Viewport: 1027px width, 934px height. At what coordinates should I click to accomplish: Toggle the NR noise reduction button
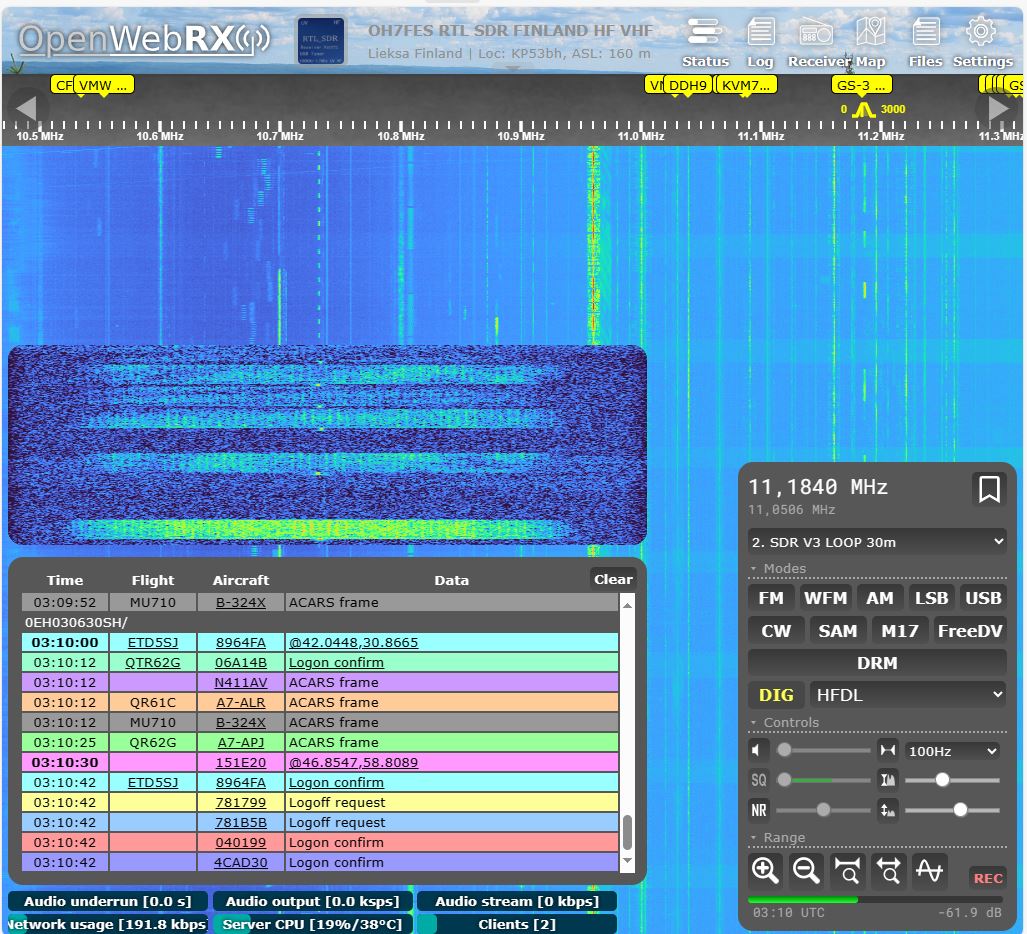coord(760,810)
